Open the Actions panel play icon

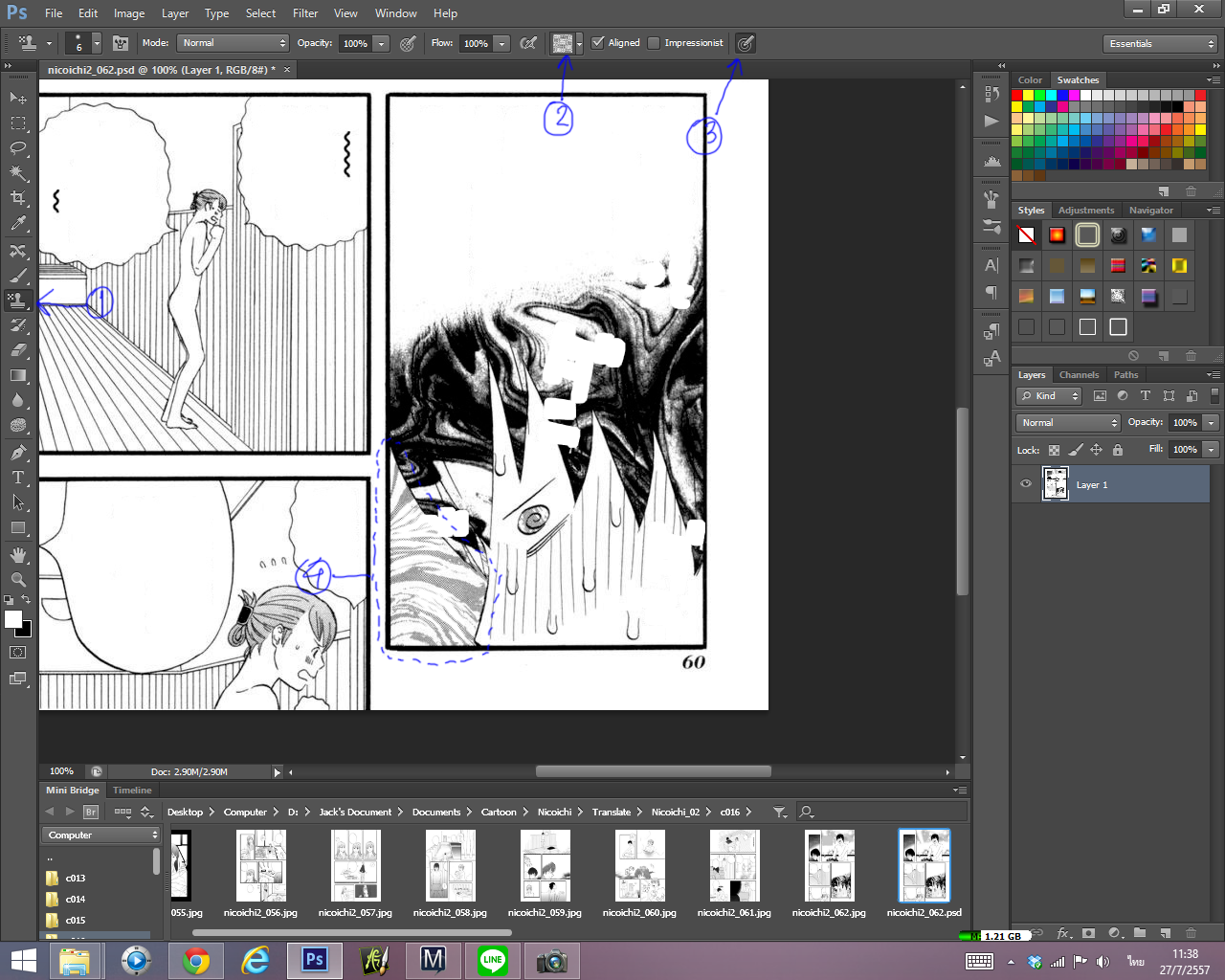[x=991, y=121]
